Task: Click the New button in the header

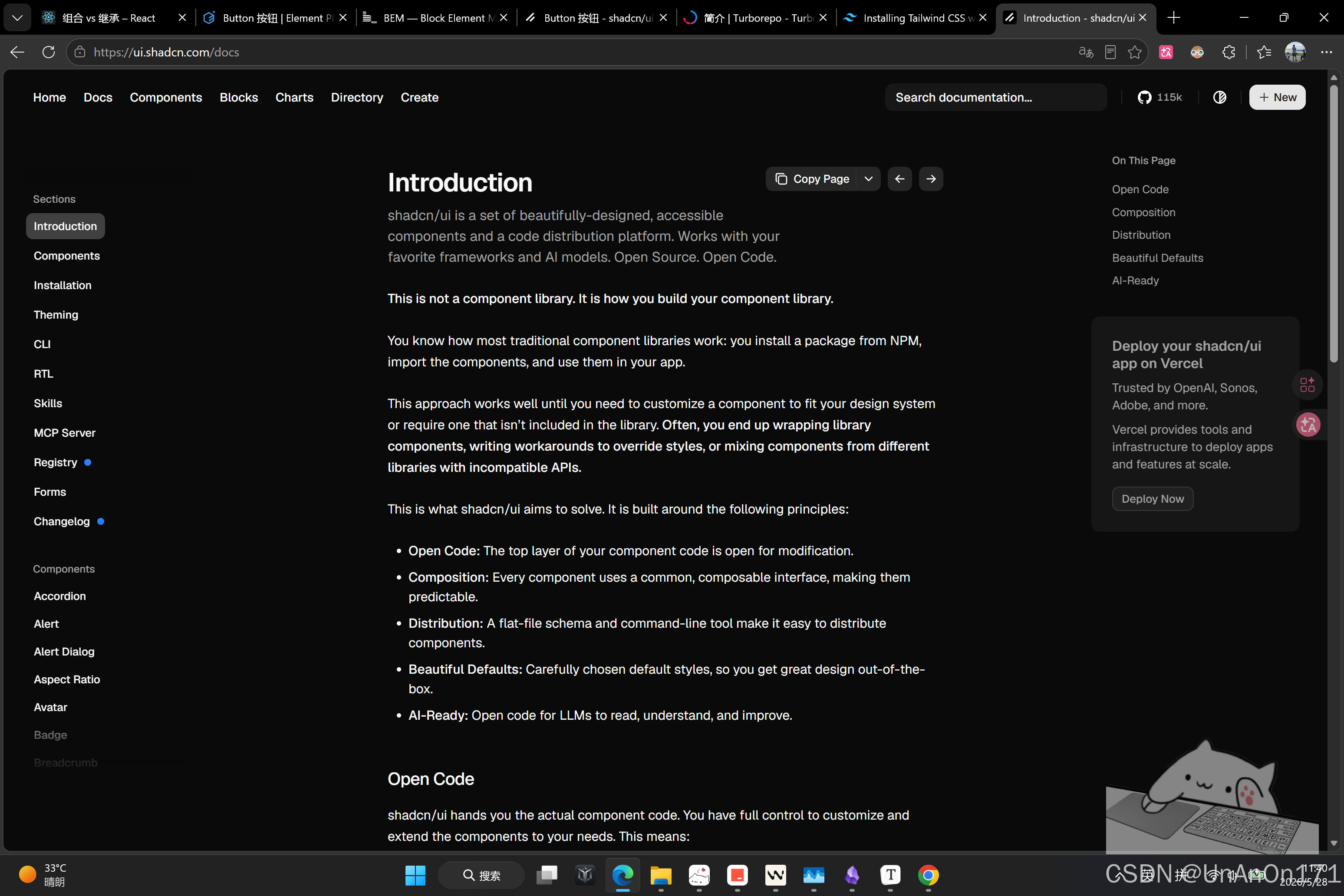Action: pos(1277,97)
